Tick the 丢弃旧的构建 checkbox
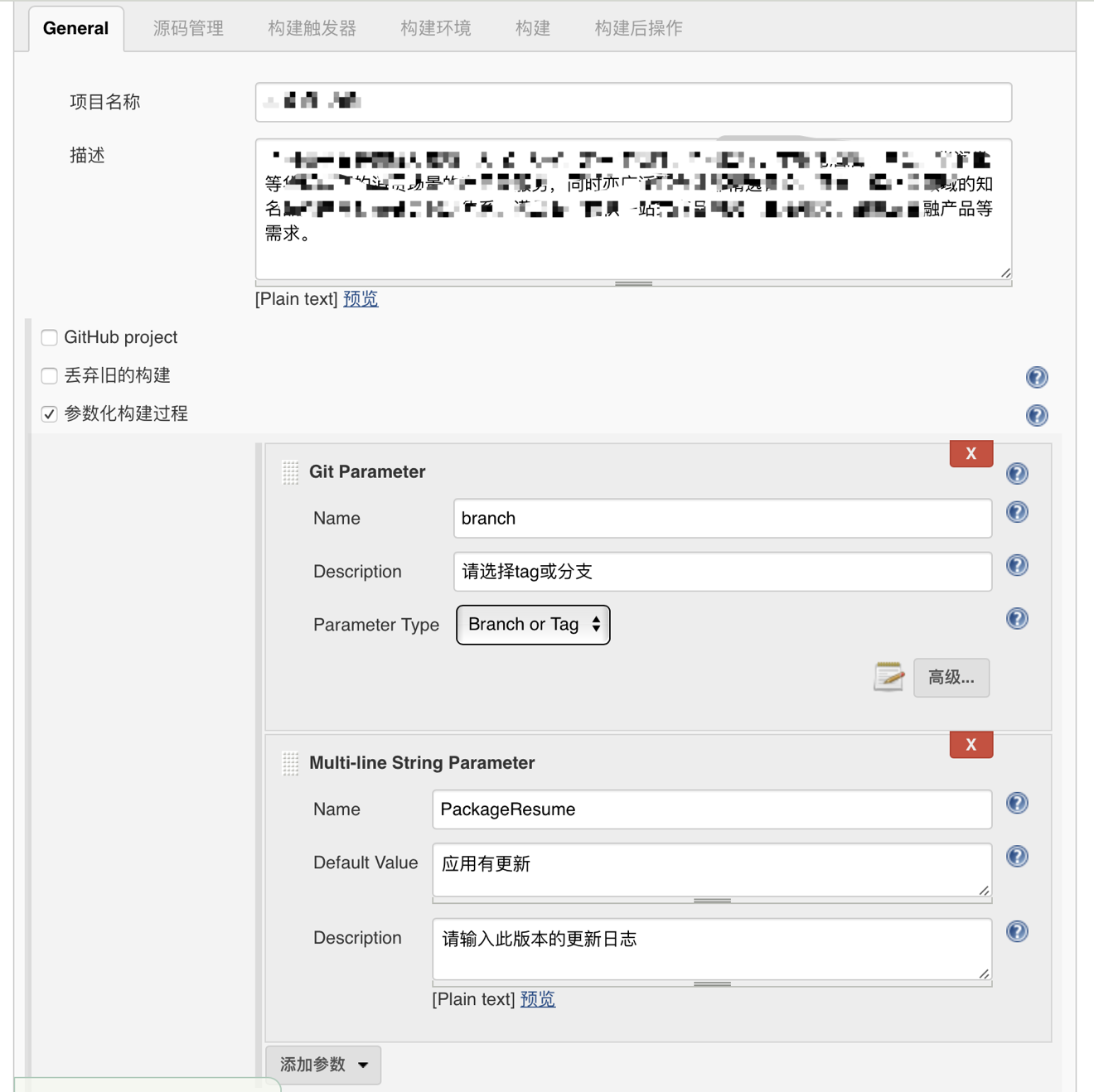 pyautogui.click(x=50, y=375)
